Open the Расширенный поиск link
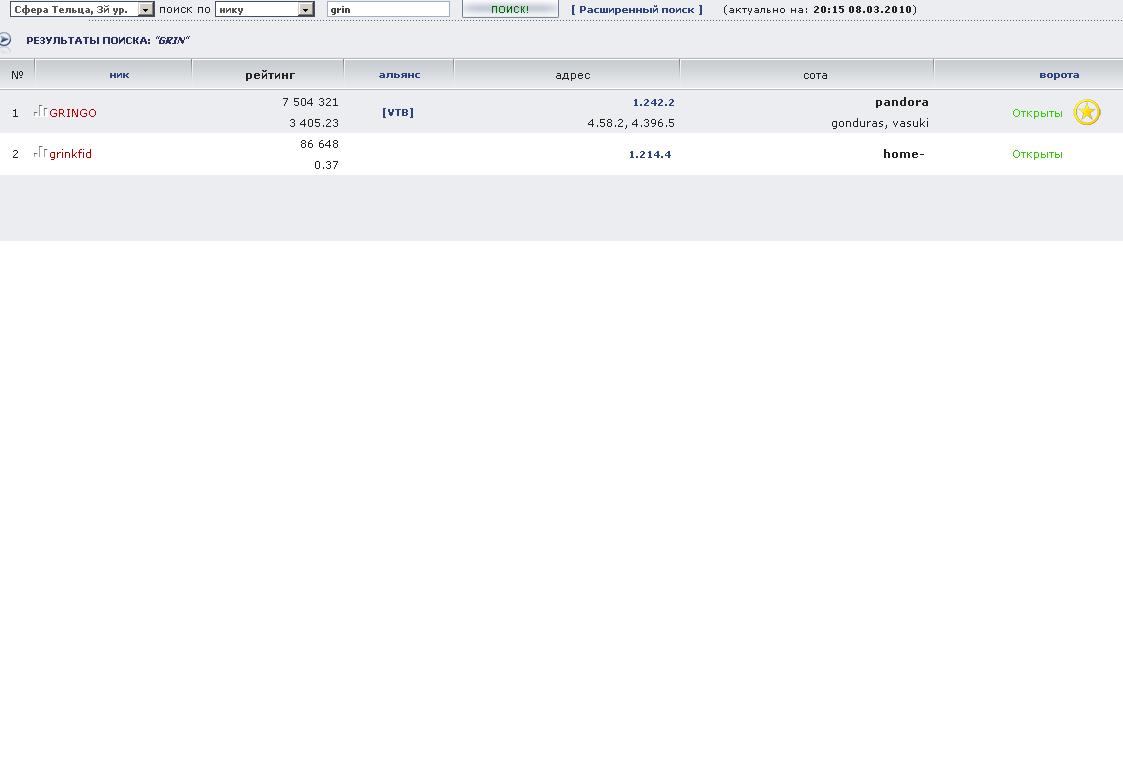The image size is (1123, 768). click(x=636, y=10)
